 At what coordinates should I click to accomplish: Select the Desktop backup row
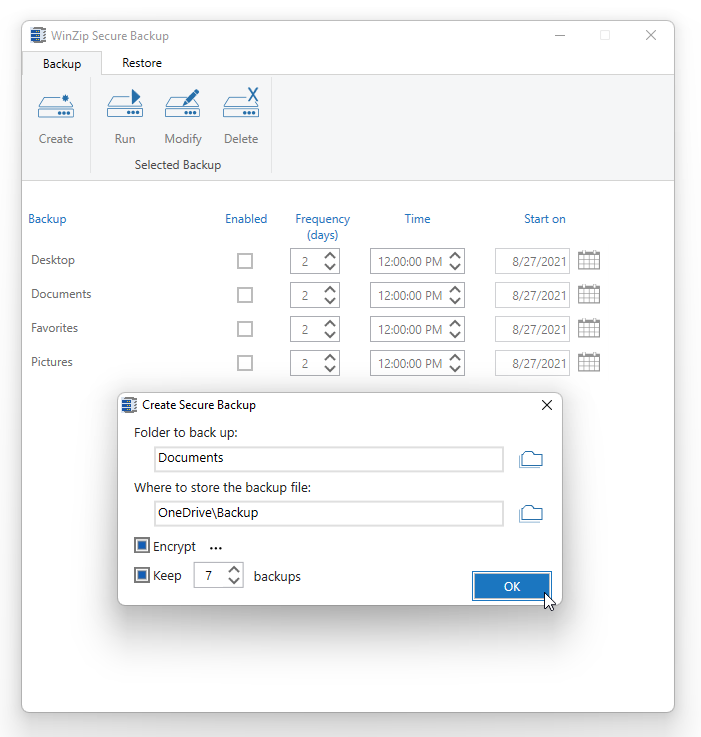(53, 260)
